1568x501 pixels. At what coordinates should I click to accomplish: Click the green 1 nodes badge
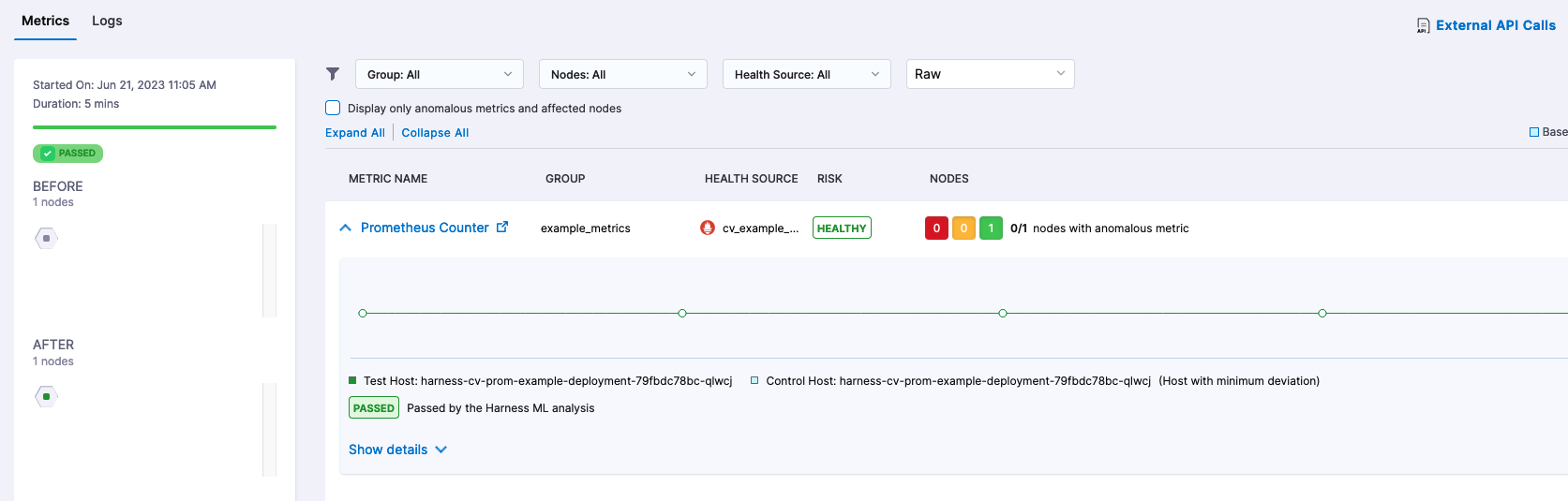coord(991,228)
